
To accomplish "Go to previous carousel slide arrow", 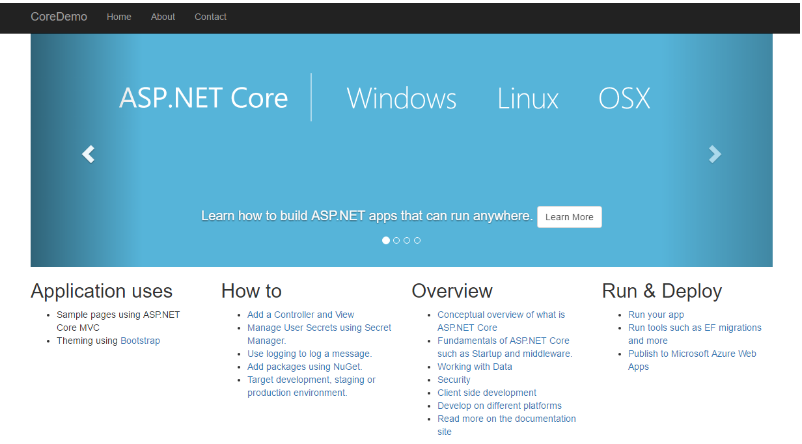I will pyautogui.click(x=88, y=154).
